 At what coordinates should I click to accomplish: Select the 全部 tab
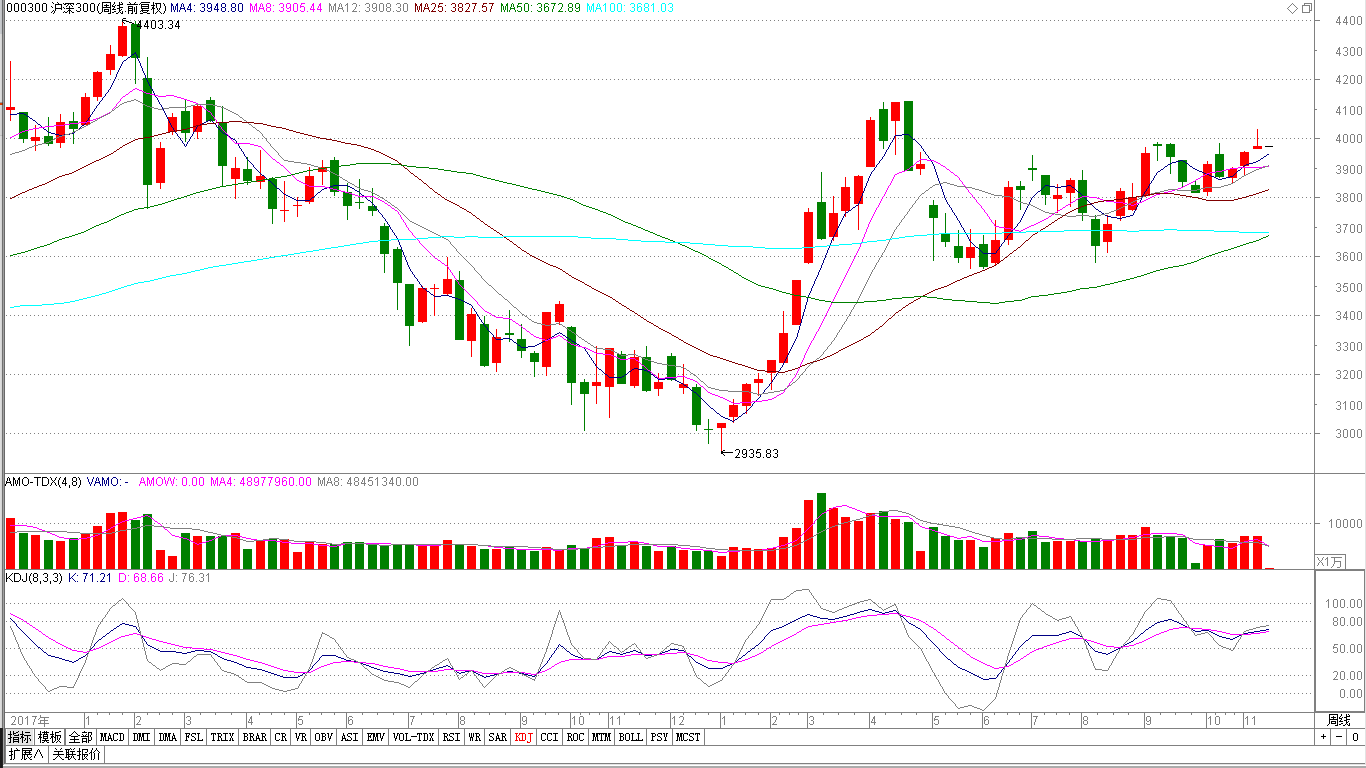pos(80,737)
